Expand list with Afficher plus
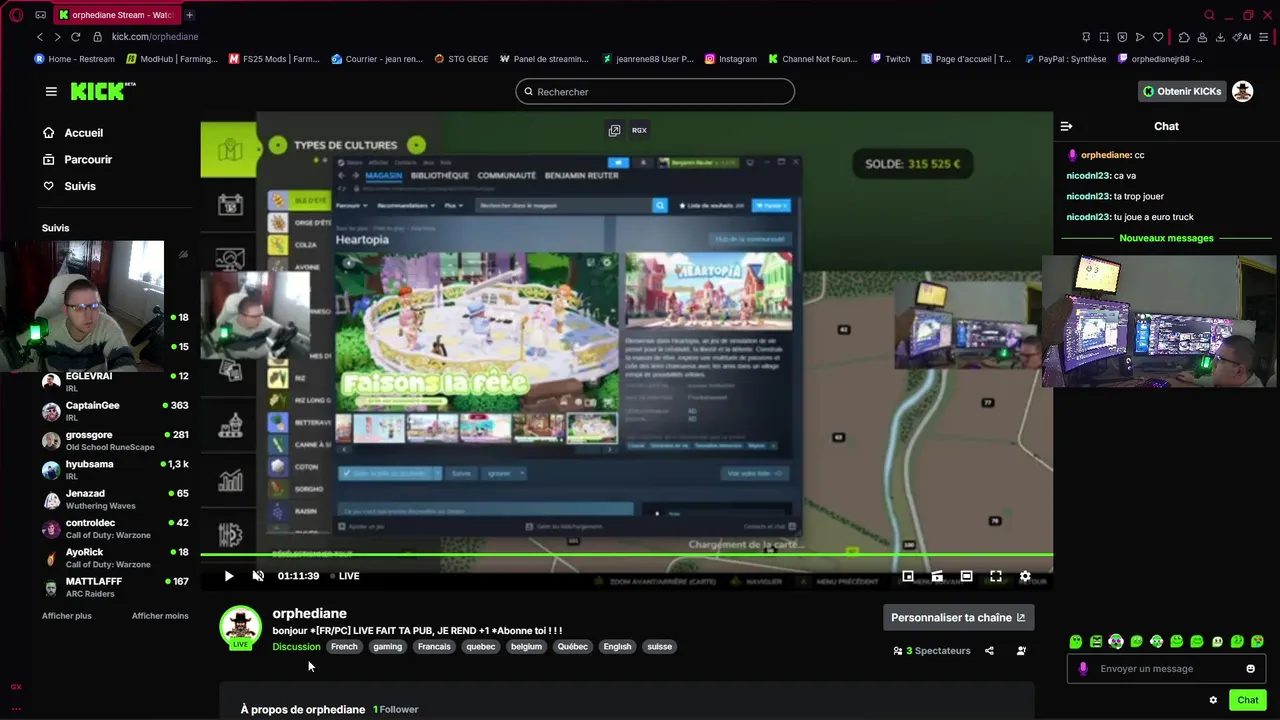Screen dimensions: 1280x720 tap(66, 616)
